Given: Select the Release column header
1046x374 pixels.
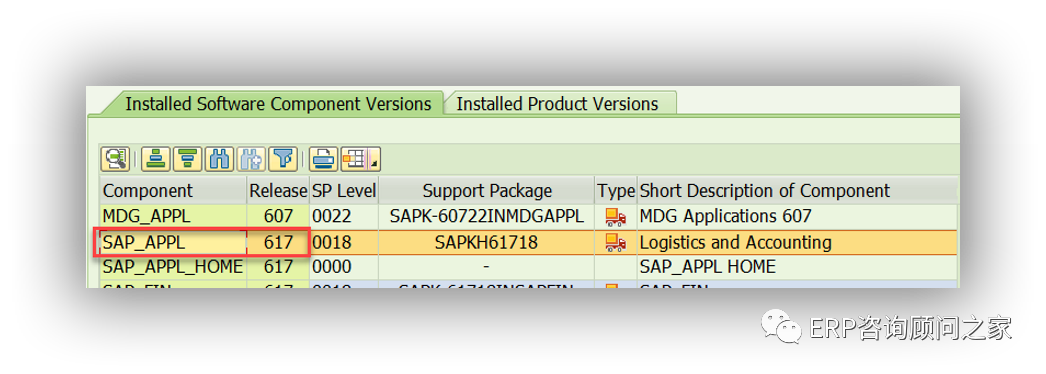Looking at the screenshot, I should tap(278, 191).
